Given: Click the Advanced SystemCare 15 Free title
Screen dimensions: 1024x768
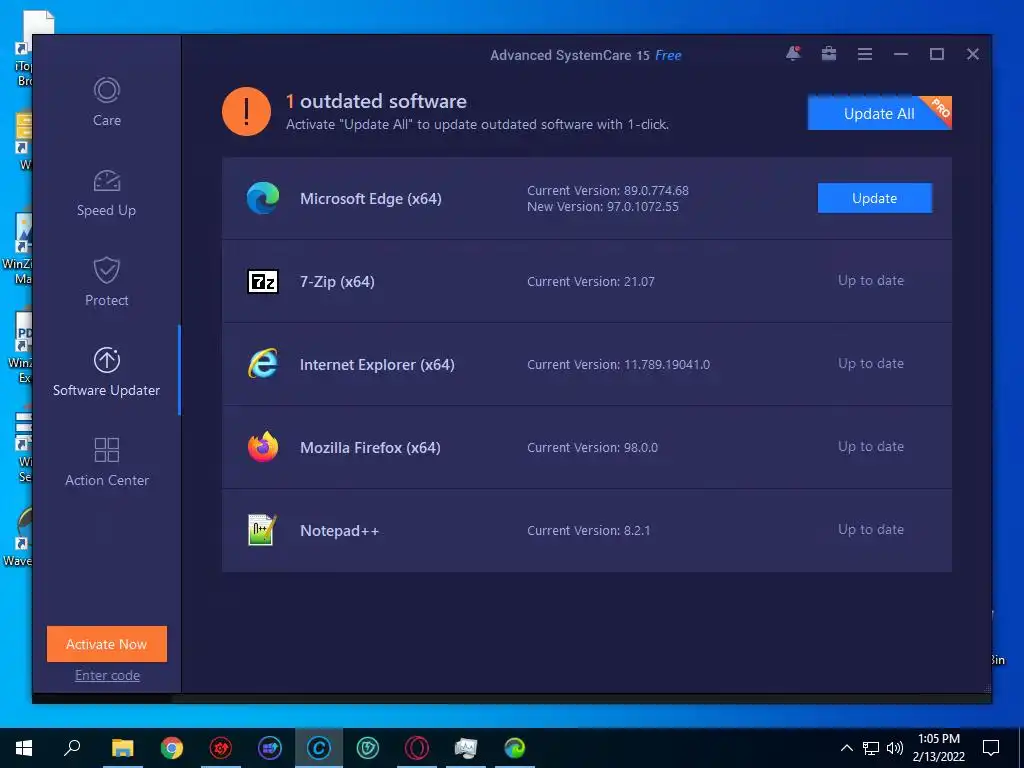Looking at the screenshot, I should click(x=585, y=56).
